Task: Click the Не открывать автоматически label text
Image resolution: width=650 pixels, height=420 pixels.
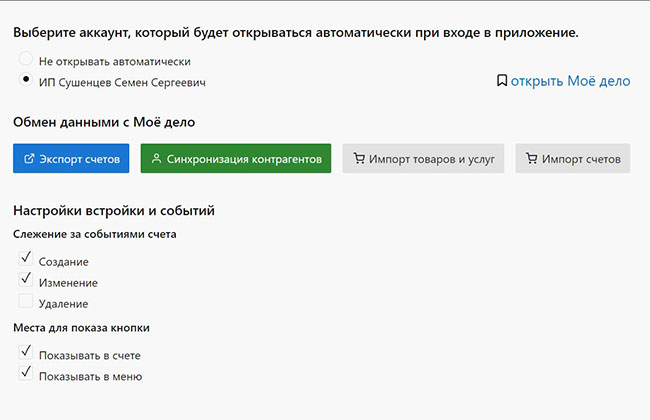Action: (114, 61)
